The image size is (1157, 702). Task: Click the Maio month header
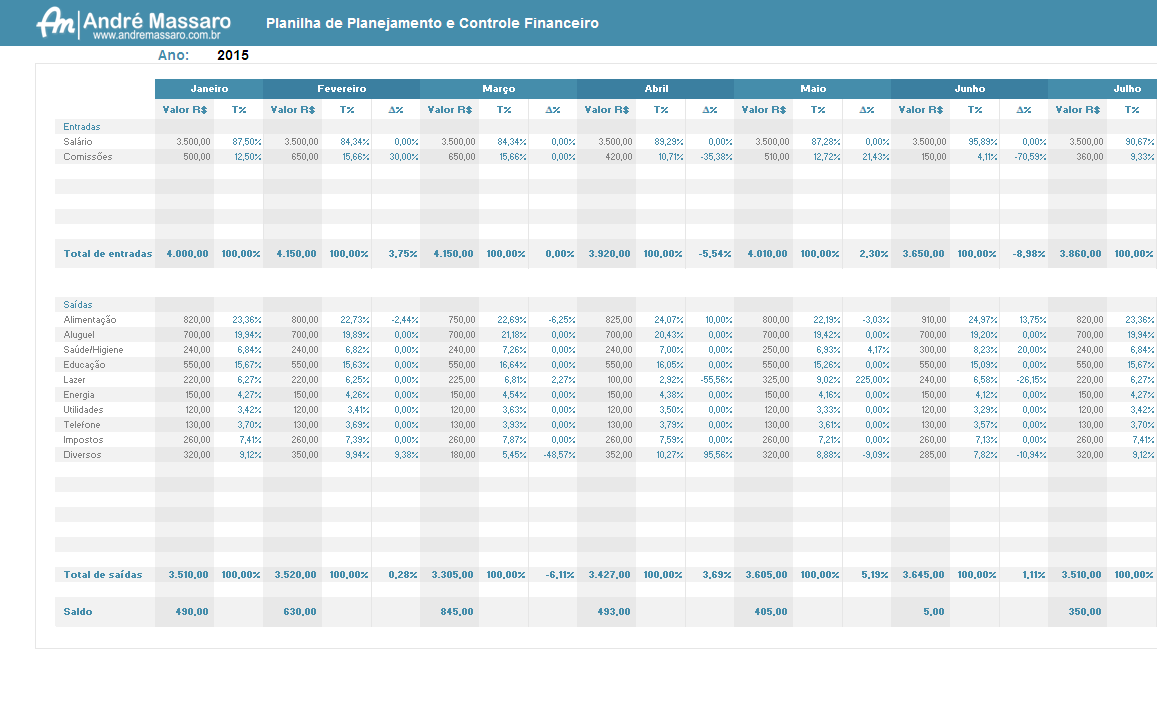click(812, 89)
